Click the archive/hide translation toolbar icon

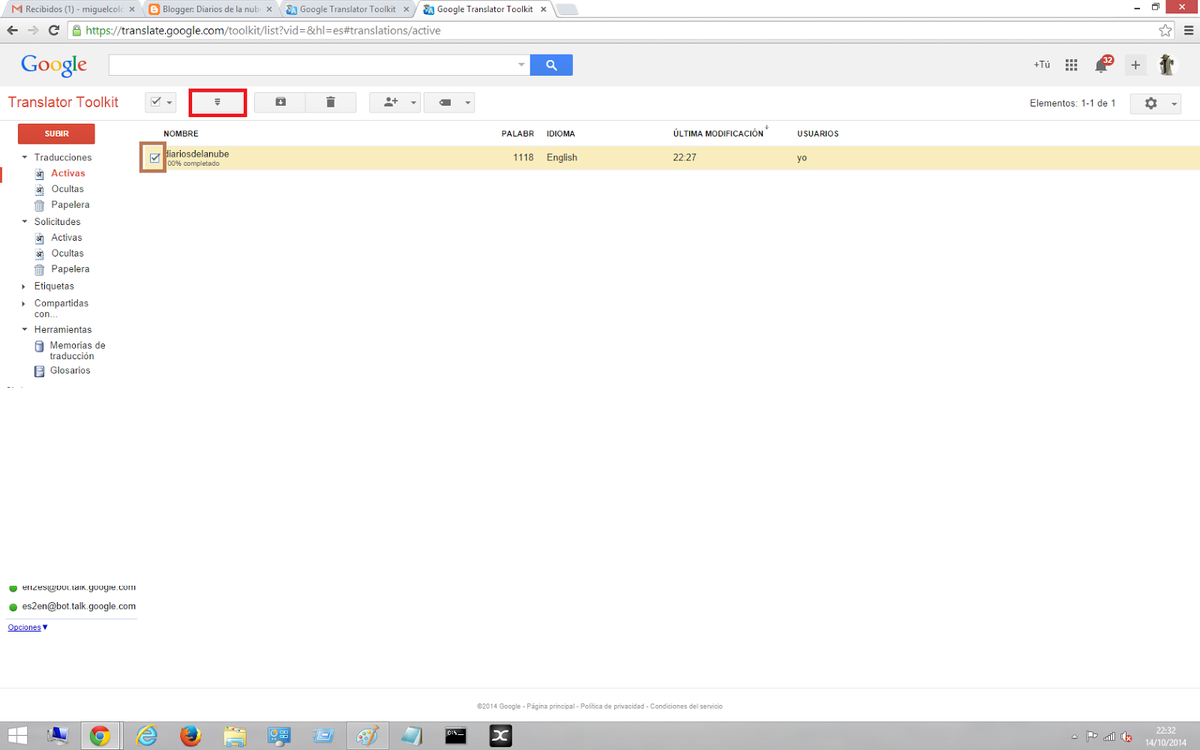(280, 102)
